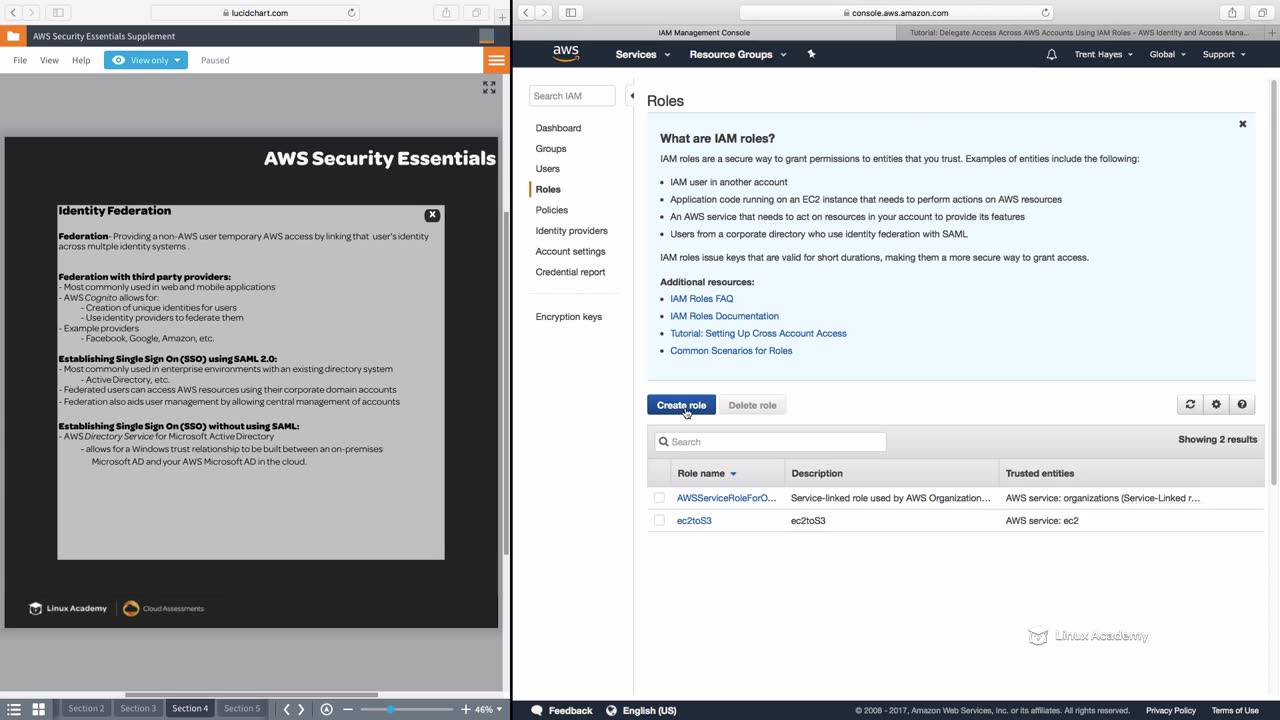Show the Lucidchart page list view
Image resolution: width=1280 pixels, height=720 pixels.
point(14,709)
